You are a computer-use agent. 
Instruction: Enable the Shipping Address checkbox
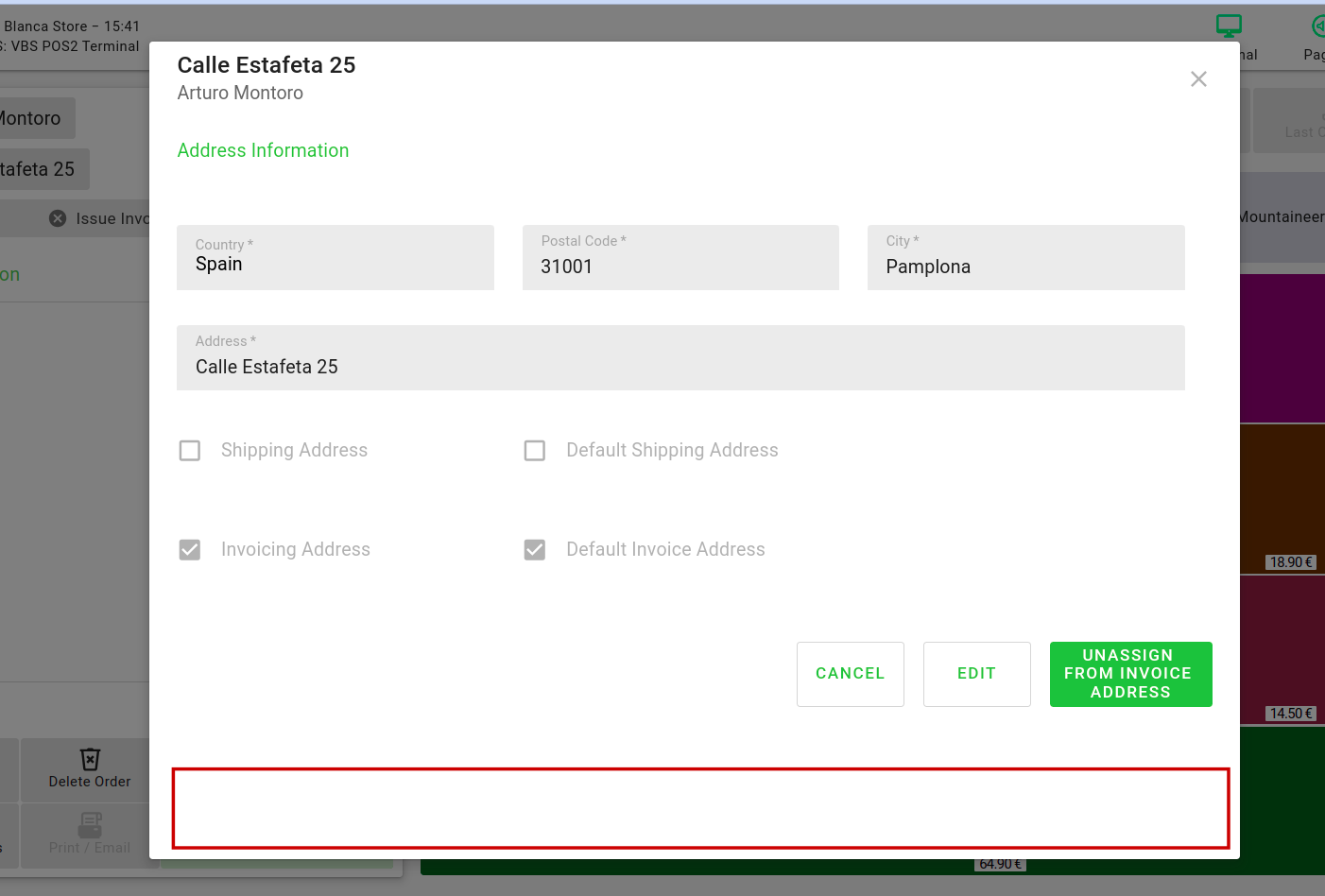point(190,451)
